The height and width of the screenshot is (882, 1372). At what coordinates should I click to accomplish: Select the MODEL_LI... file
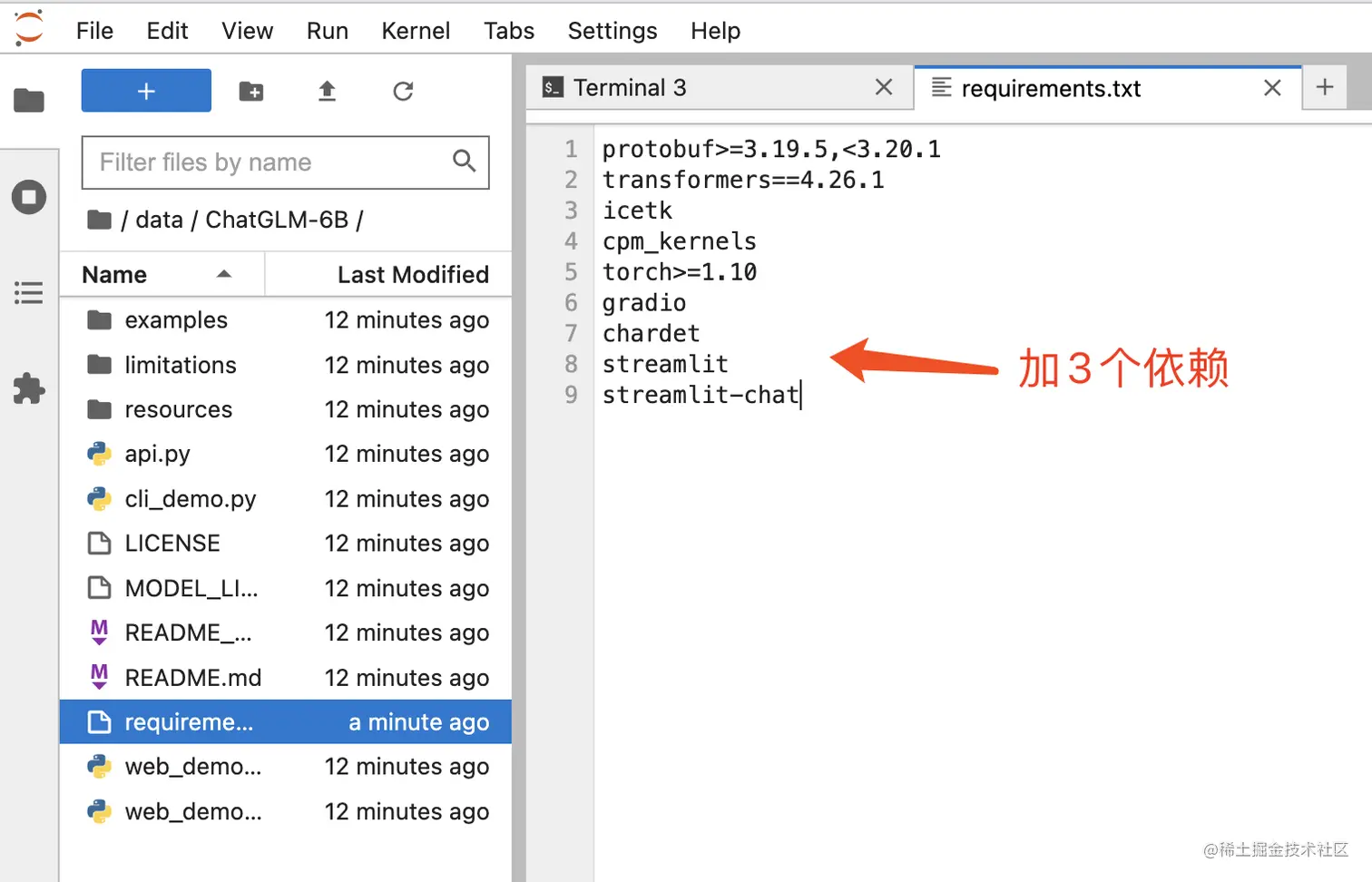click(286, 588)
